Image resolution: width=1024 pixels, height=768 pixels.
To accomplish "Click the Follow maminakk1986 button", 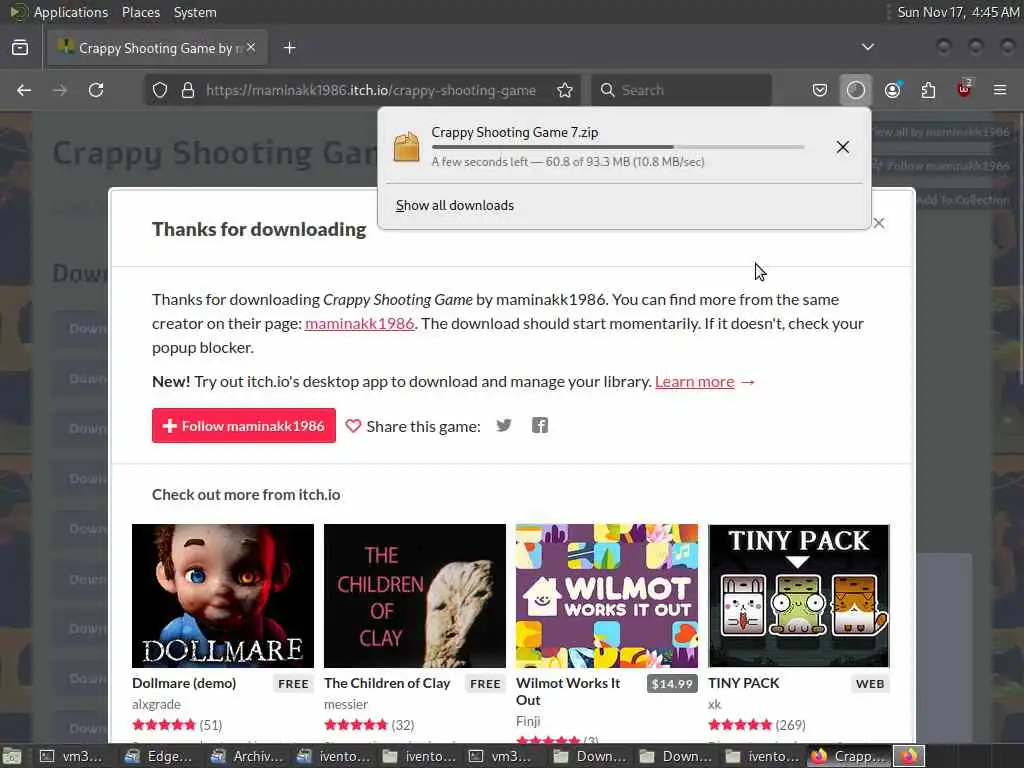I will pos(244,426).
